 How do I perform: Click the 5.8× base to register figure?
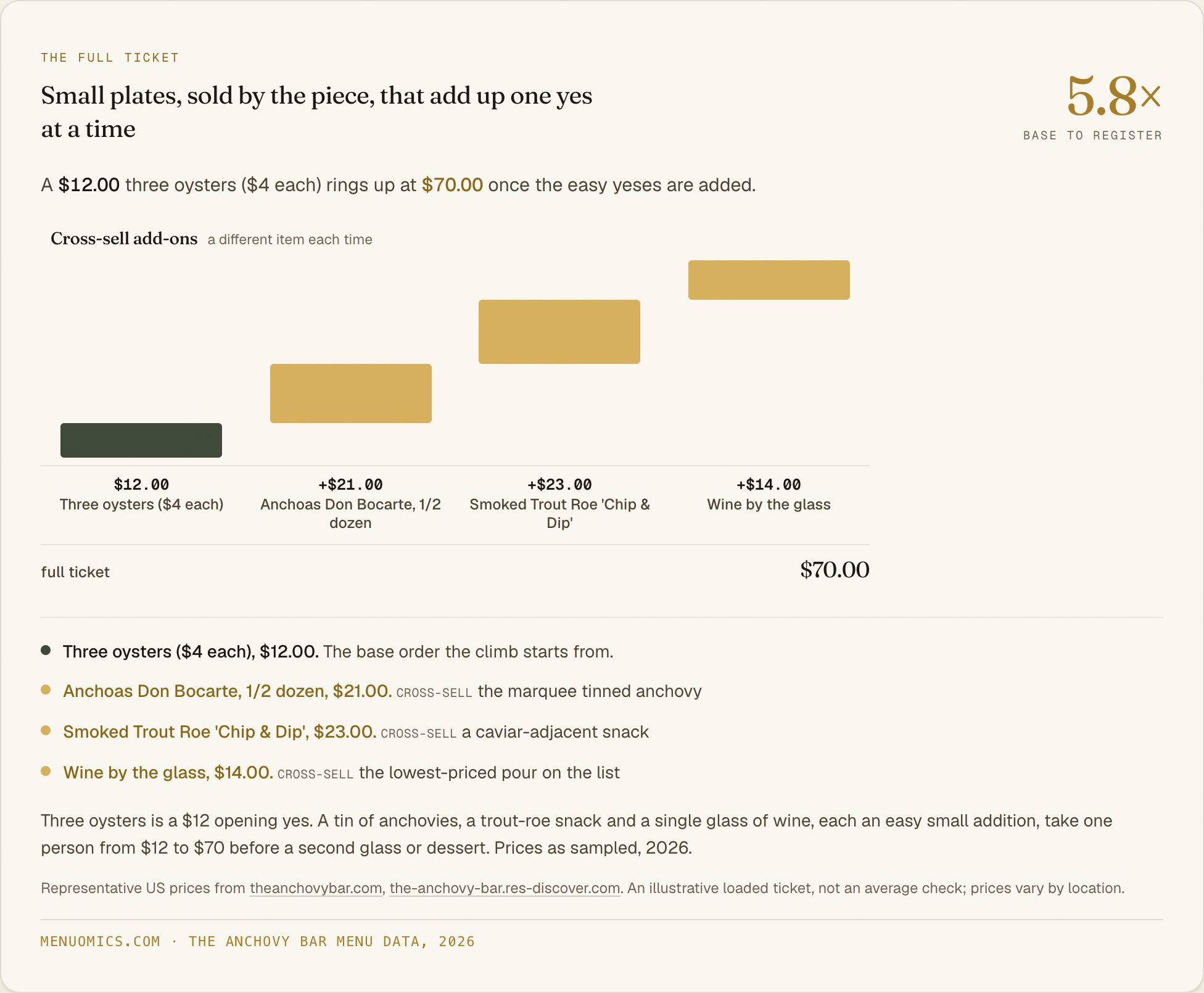point(1114,96)
